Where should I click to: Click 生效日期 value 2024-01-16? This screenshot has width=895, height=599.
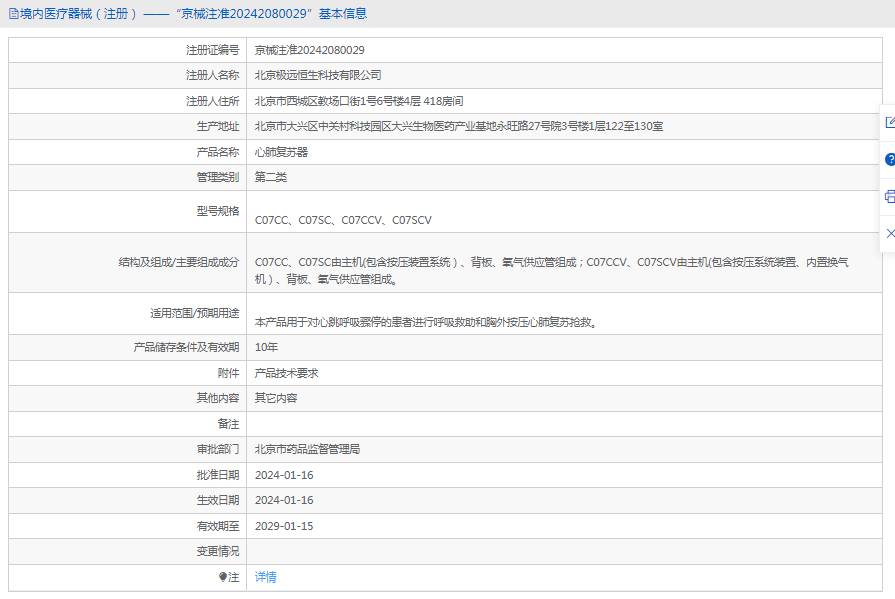284,500
